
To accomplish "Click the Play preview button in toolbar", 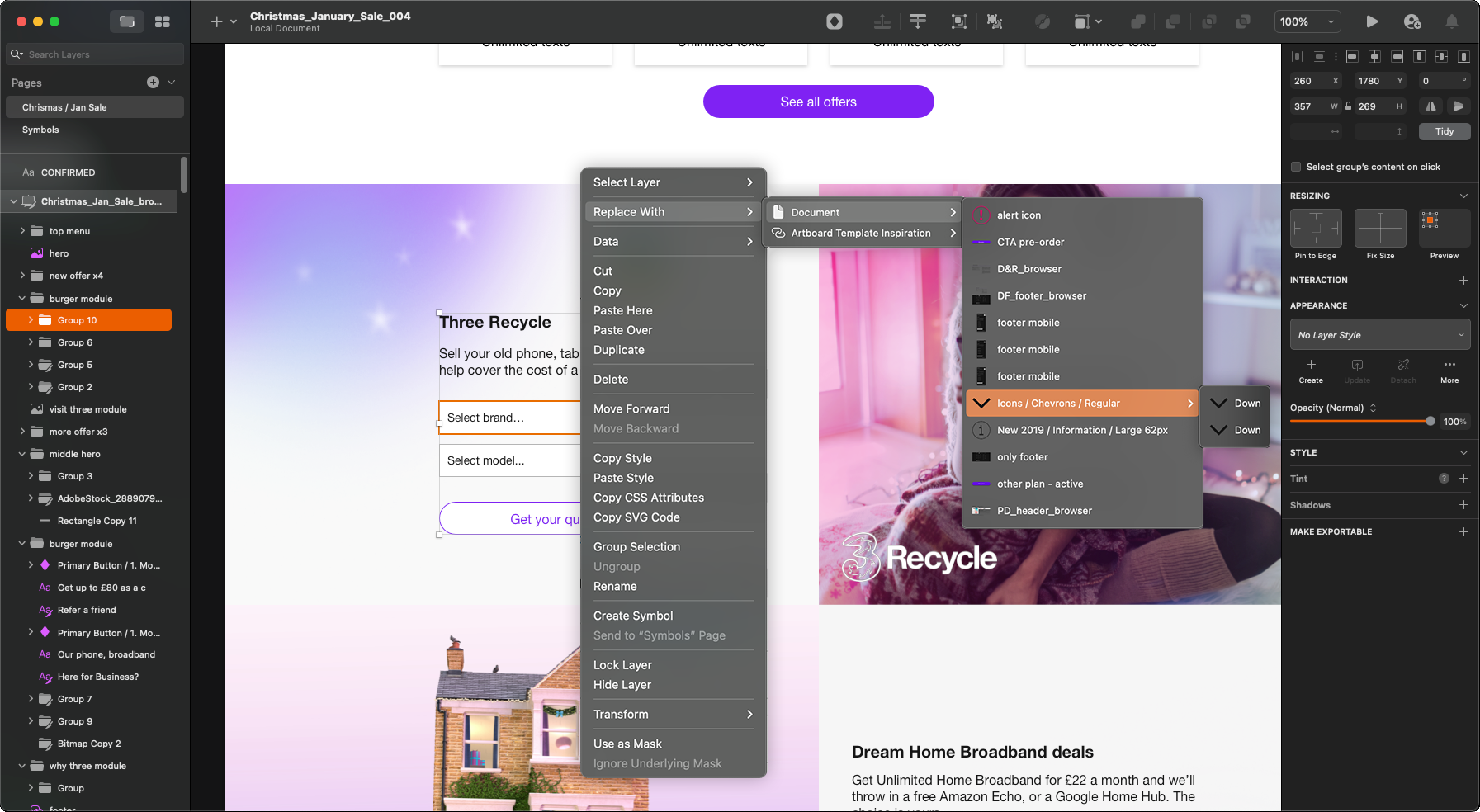I will 1371,21.
